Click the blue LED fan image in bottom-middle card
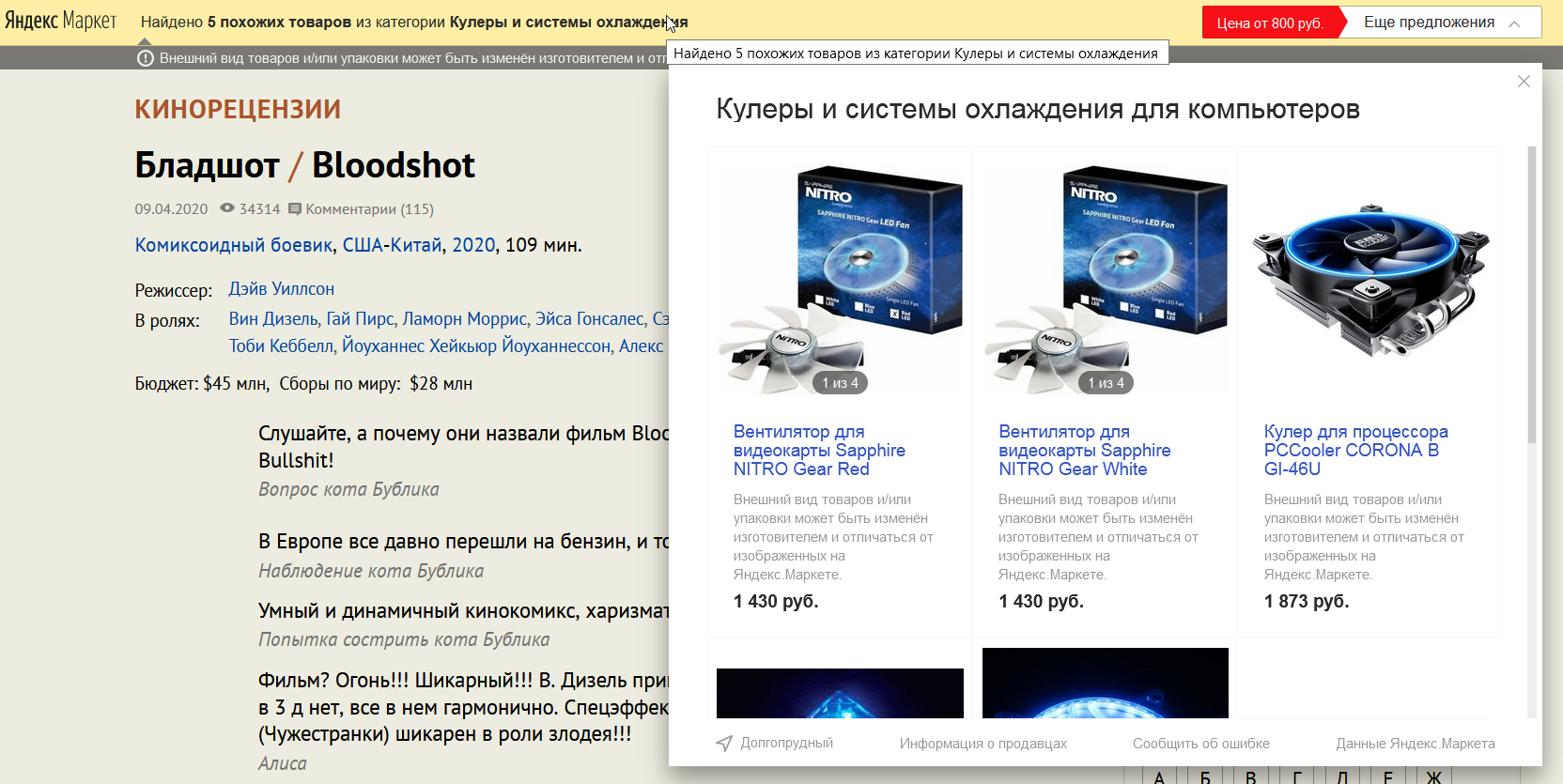The image size is (1563, 784). tap(1106, 683)
